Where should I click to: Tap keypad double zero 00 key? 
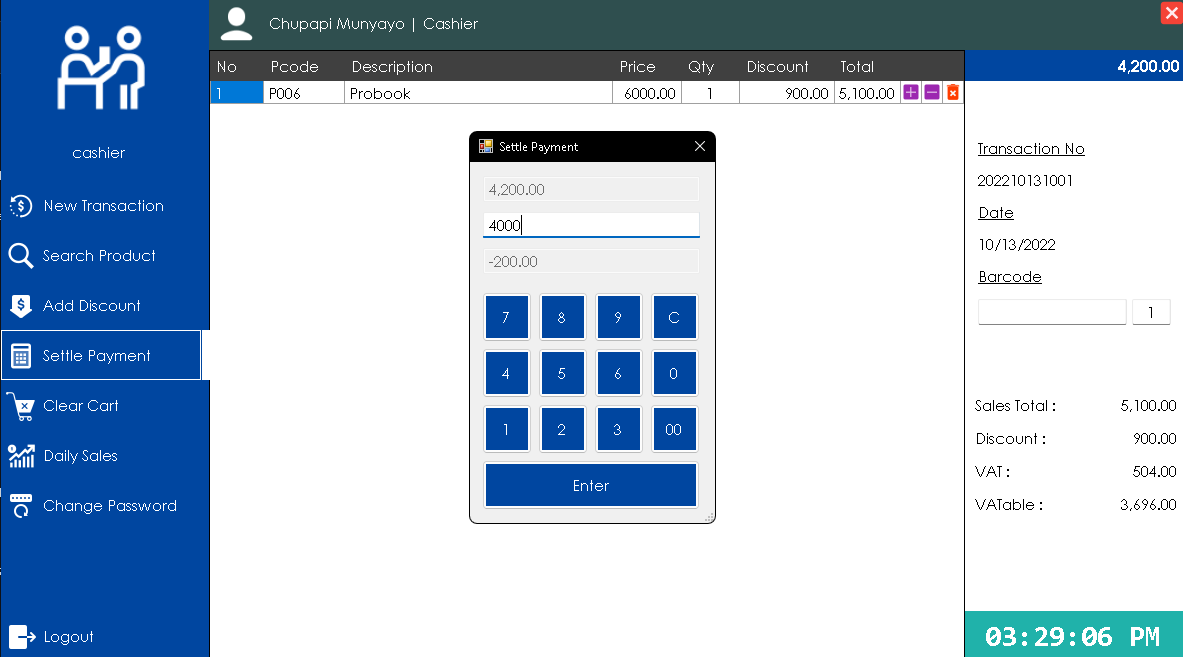(674, 429)
